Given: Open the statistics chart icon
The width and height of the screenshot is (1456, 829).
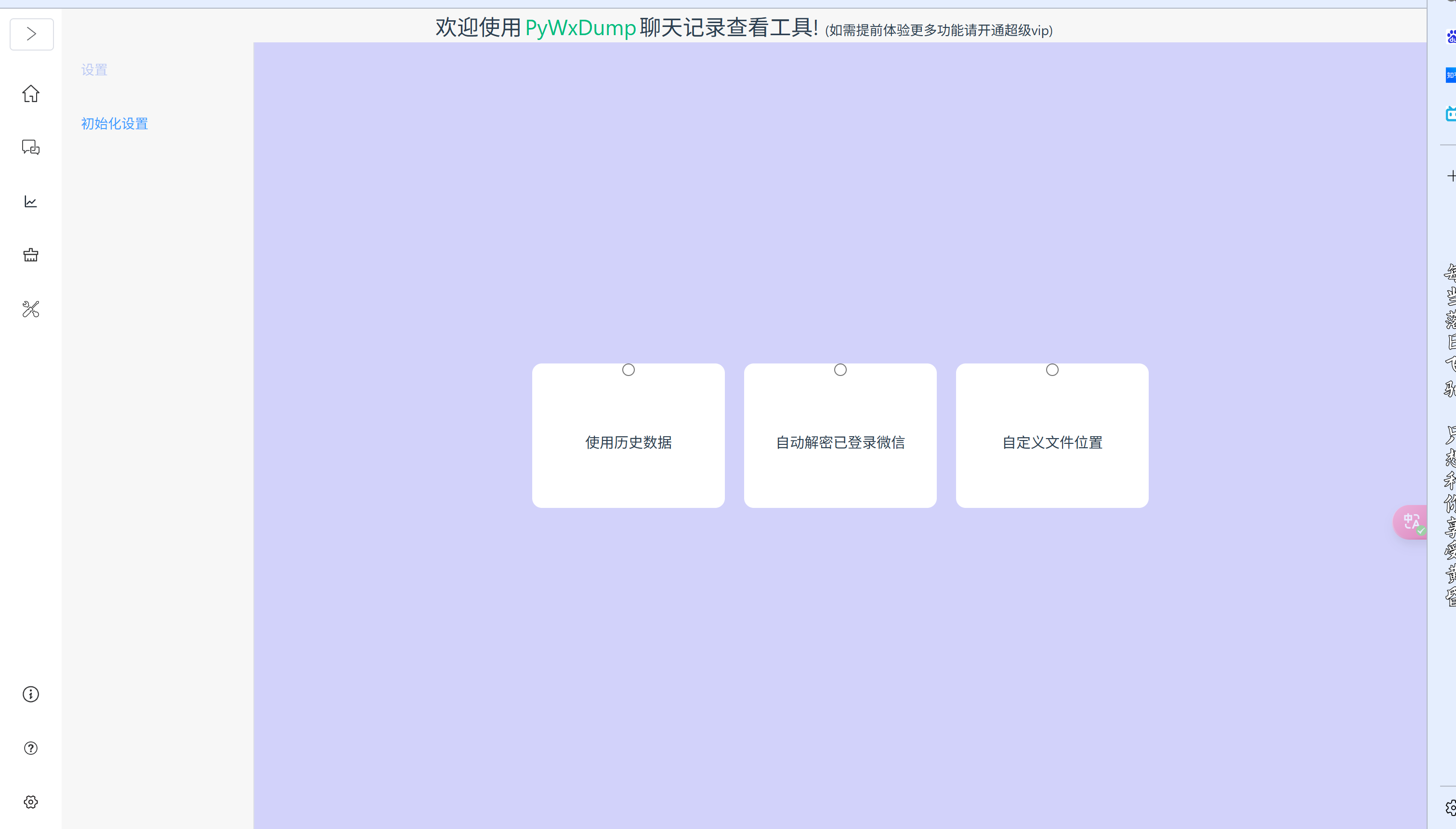Looking at the screenshot, I should (x=31, y=202).
